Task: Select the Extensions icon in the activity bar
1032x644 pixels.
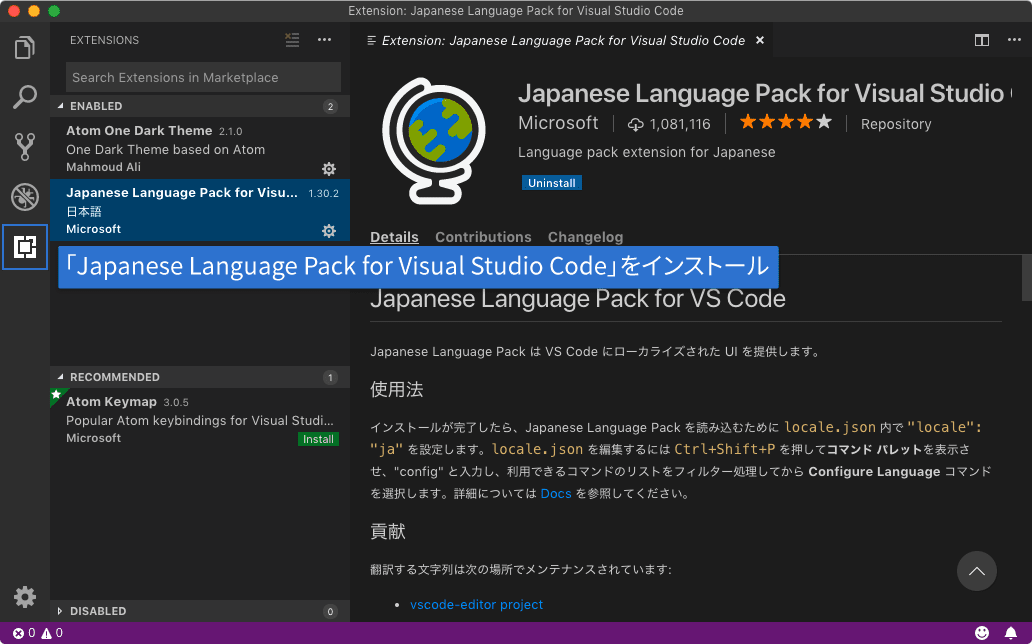Action: (x=24, y=247)
